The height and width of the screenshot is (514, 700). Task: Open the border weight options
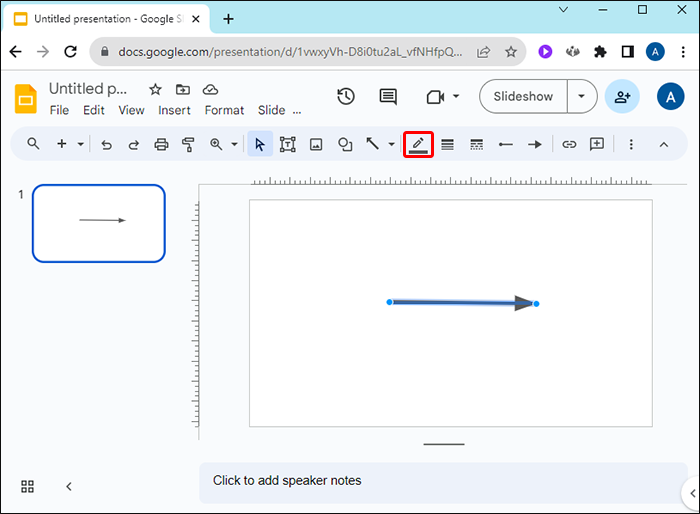[447, 144]
